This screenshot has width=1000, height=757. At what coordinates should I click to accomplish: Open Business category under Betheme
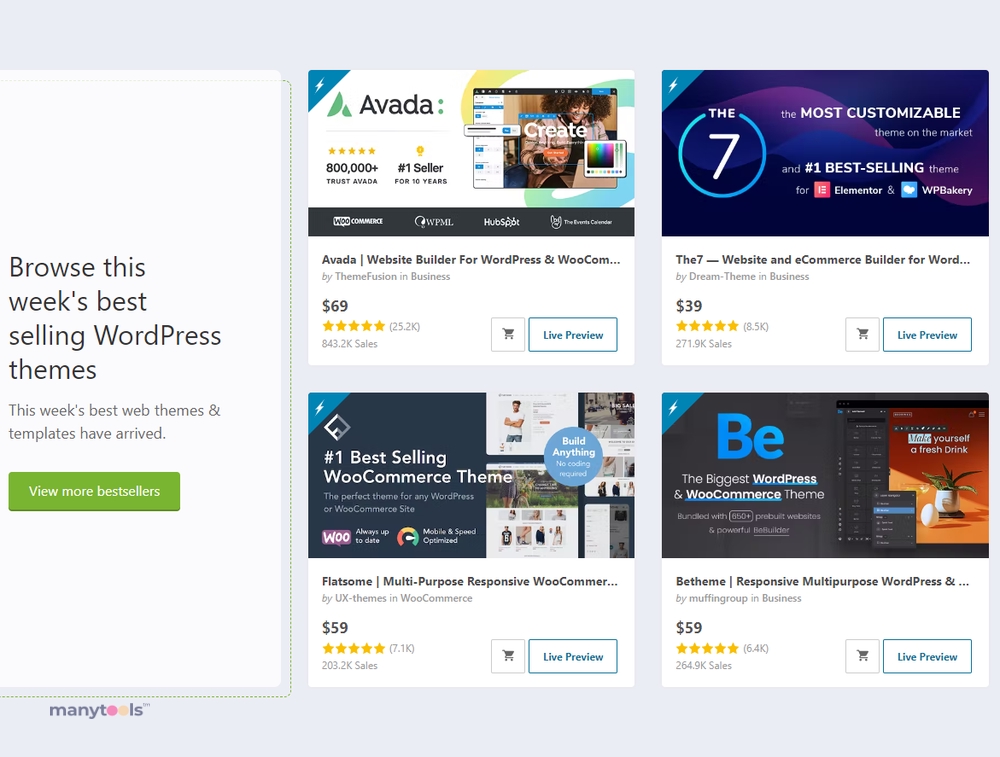tap(781, 598)
